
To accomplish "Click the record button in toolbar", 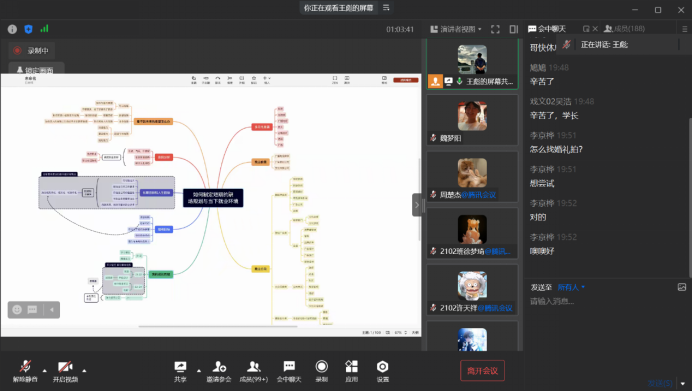I will pos(322,371).
